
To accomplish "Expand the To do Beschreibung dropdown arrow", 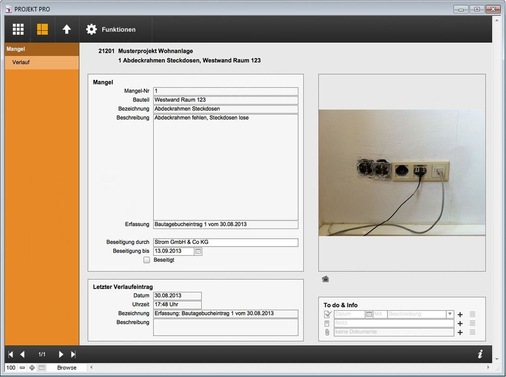I will (450, 314).
